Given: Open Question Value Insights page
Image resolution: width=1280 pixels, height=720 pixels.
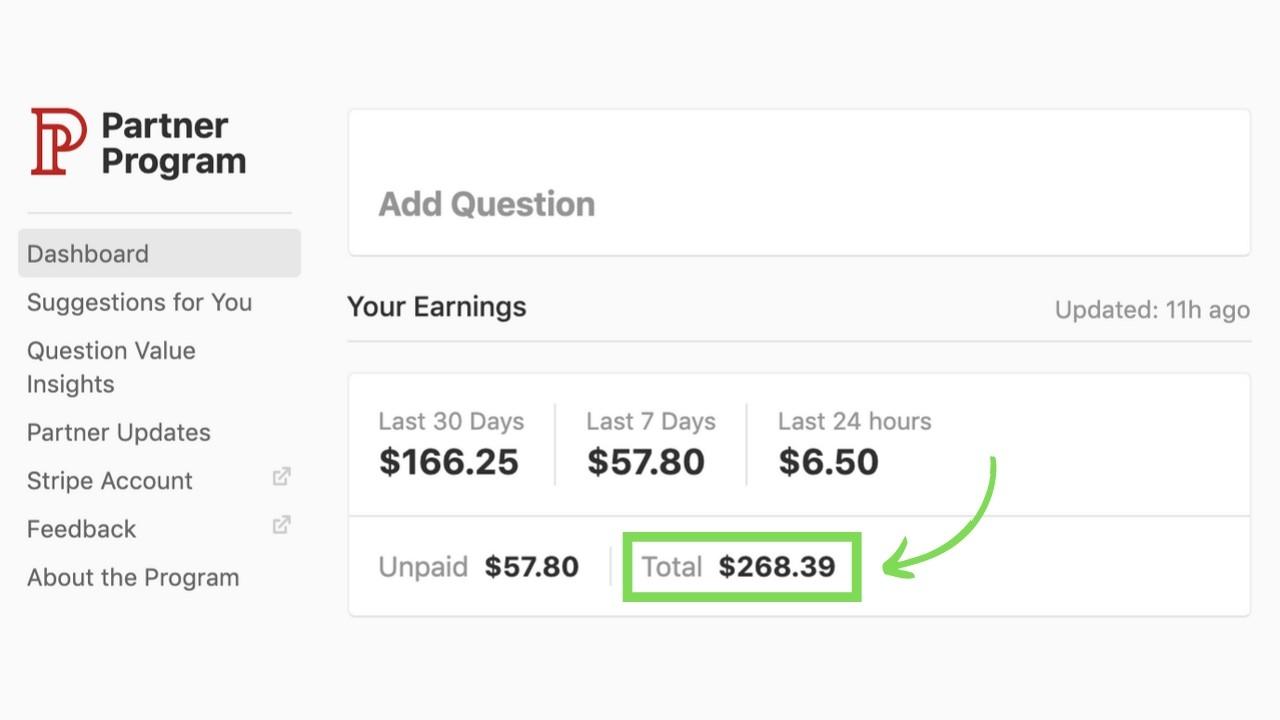Looking at the screenshot, I should coord(111,367).
